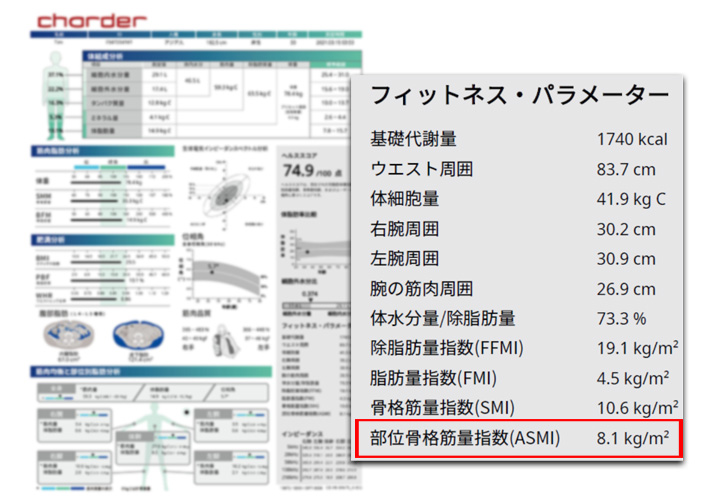
Task: Click the フィットネス・パラメーター panel title
Action: [x=519, y=96]
